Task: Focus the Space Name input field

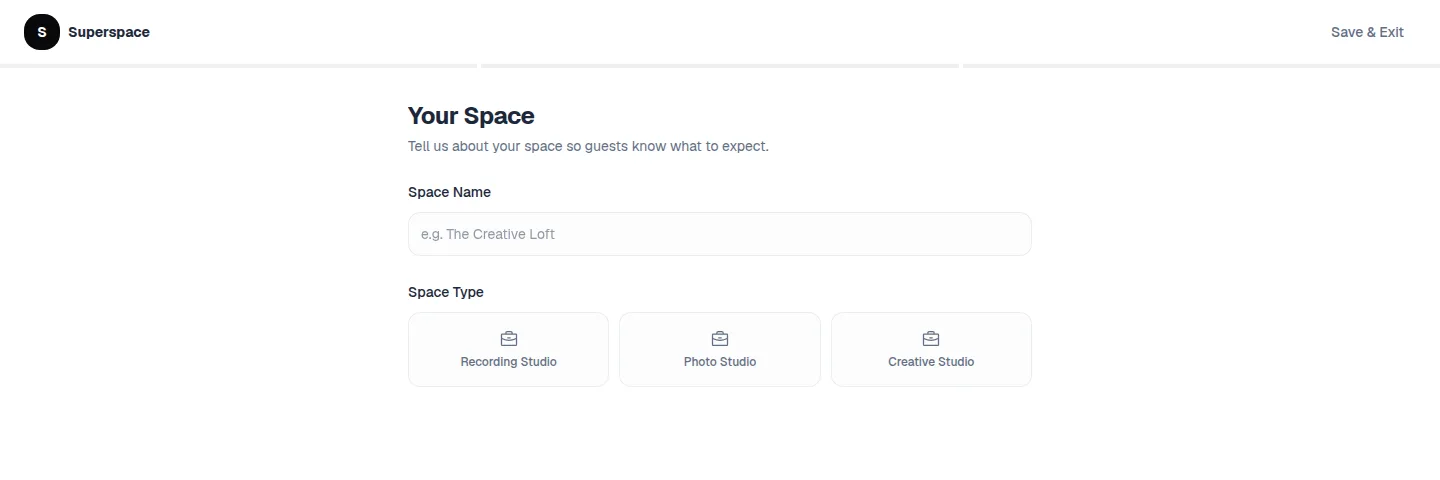Action: click(720, 234)
